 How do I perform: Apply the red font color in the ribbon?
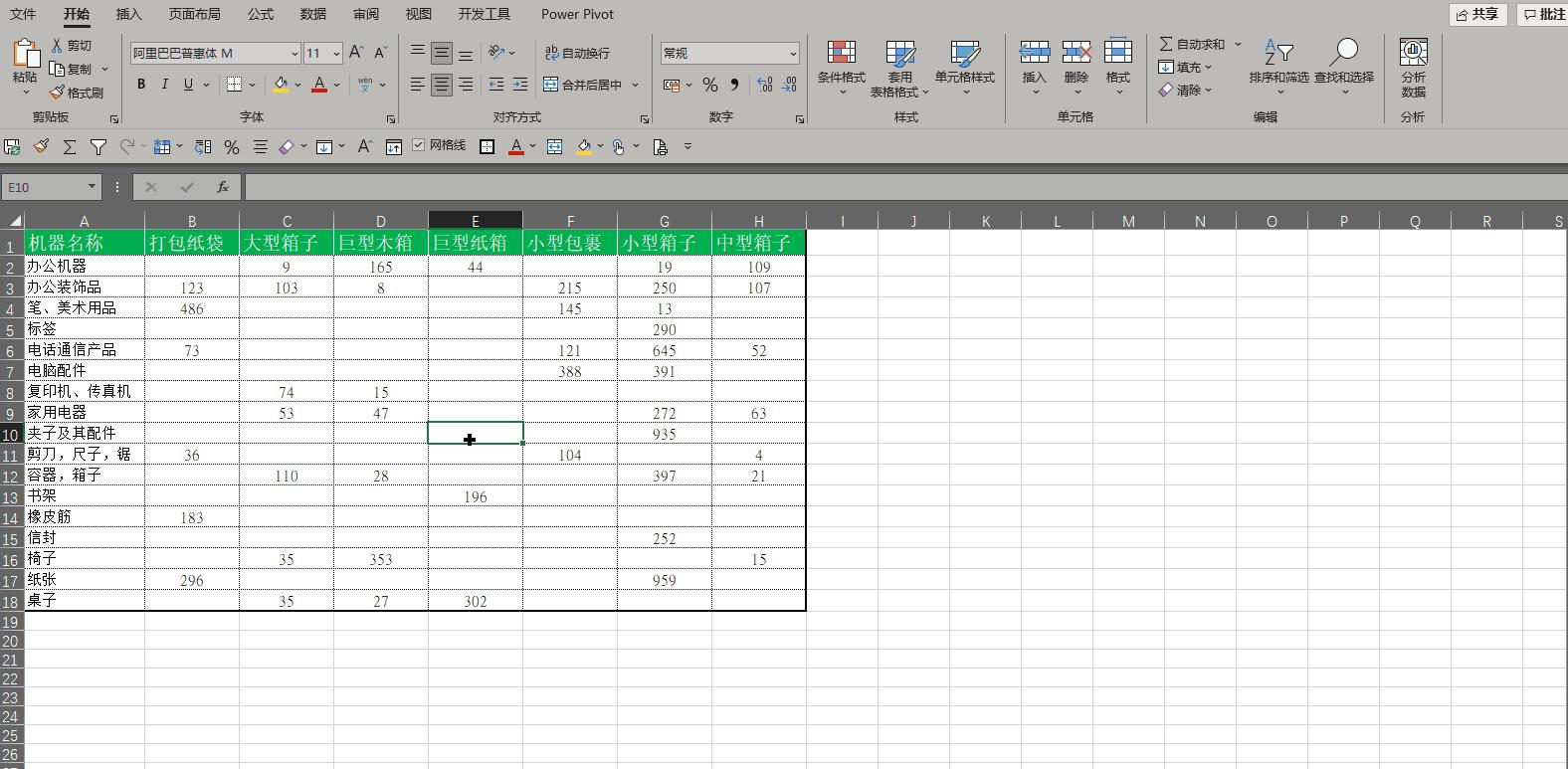pos(319,85)
